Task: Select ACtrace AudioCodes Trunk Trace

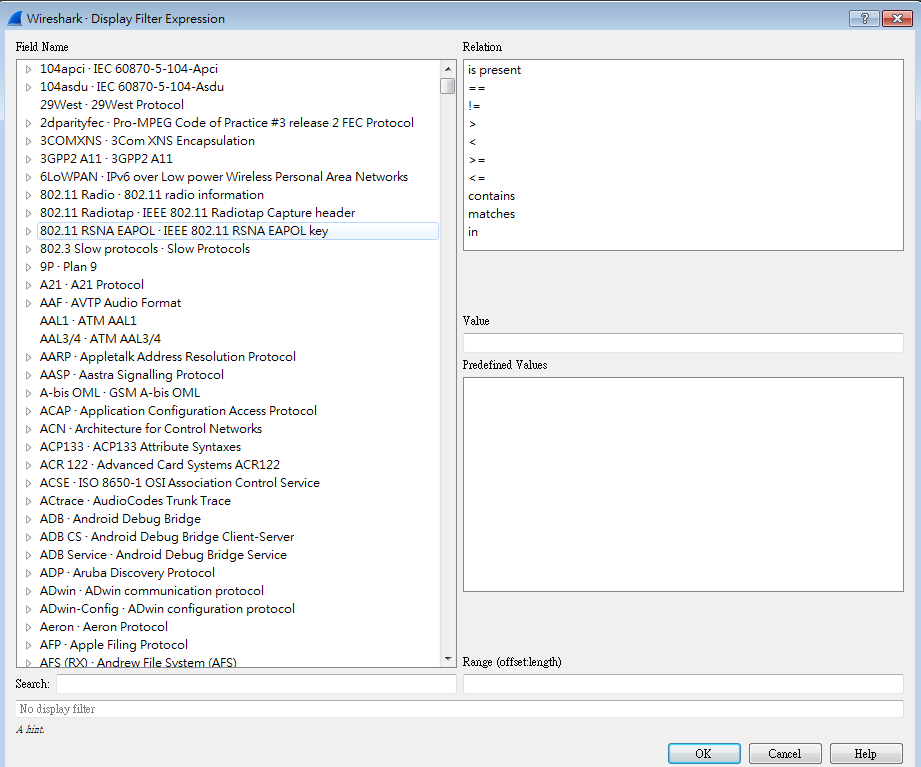Action: [135, 501]
